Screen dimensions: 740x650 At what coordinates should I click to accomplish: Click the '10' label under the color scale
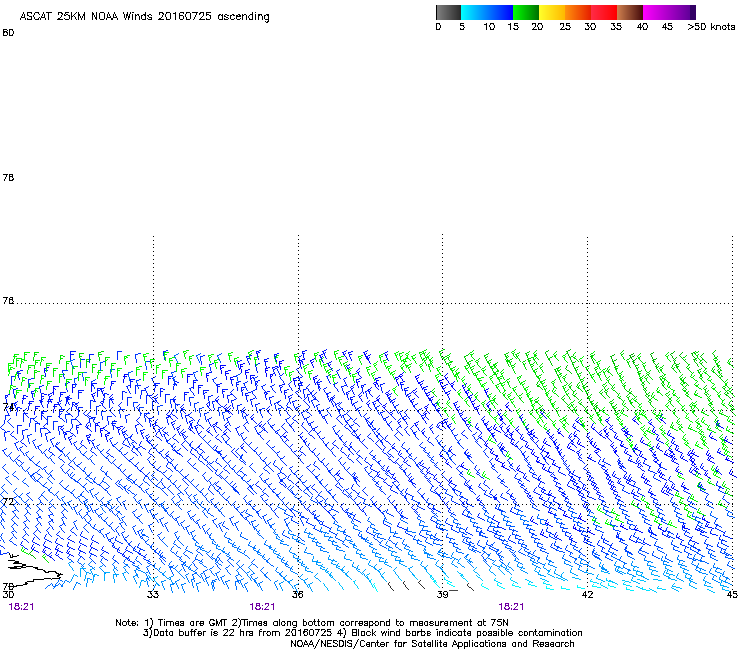coord(489,27)
